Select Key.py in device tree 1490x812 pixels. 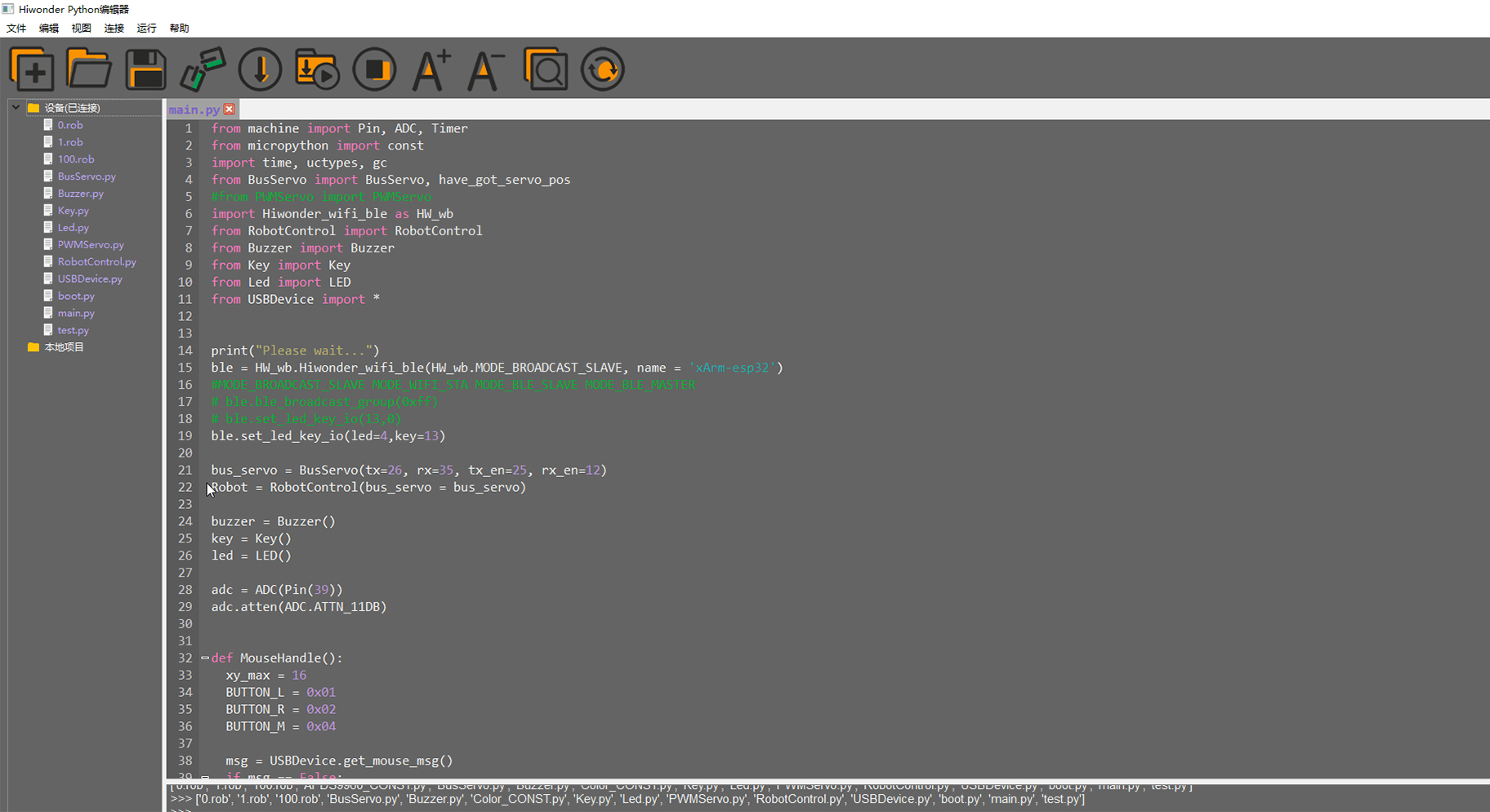point(74,211)
